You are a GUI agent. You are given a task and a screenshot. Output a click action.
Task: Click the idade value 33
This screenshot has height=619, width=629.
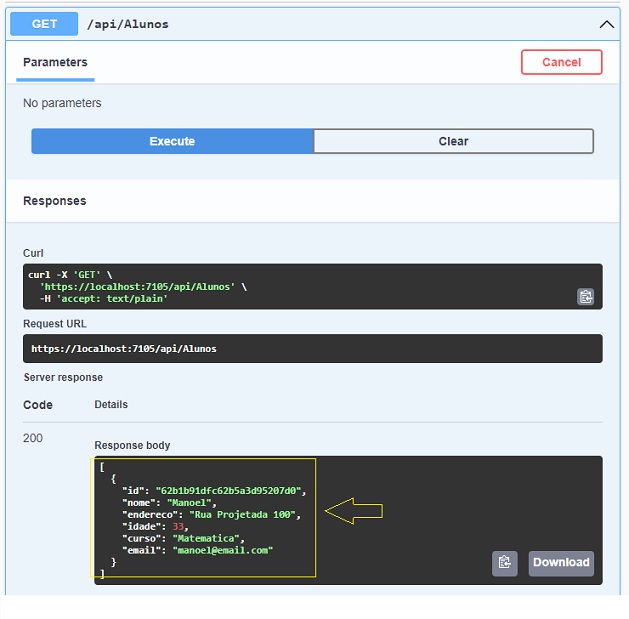click(x=179, y=526)
